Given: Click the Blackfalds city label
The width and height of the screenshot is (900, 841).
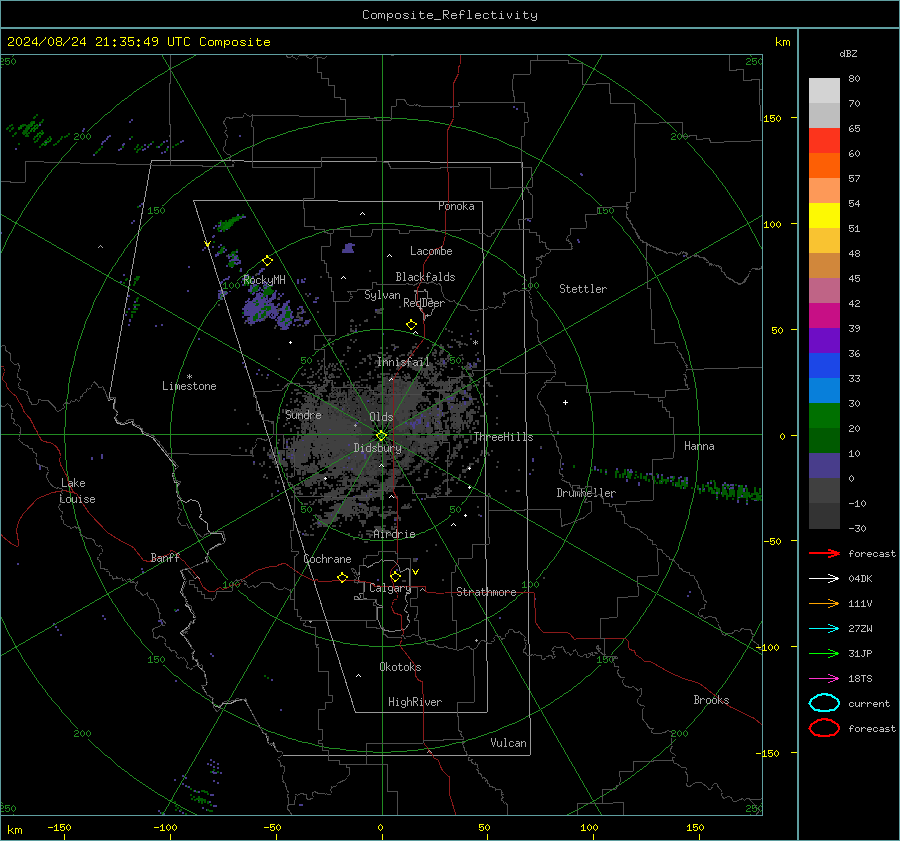Looking at the screenshot, I should point(425,277).
